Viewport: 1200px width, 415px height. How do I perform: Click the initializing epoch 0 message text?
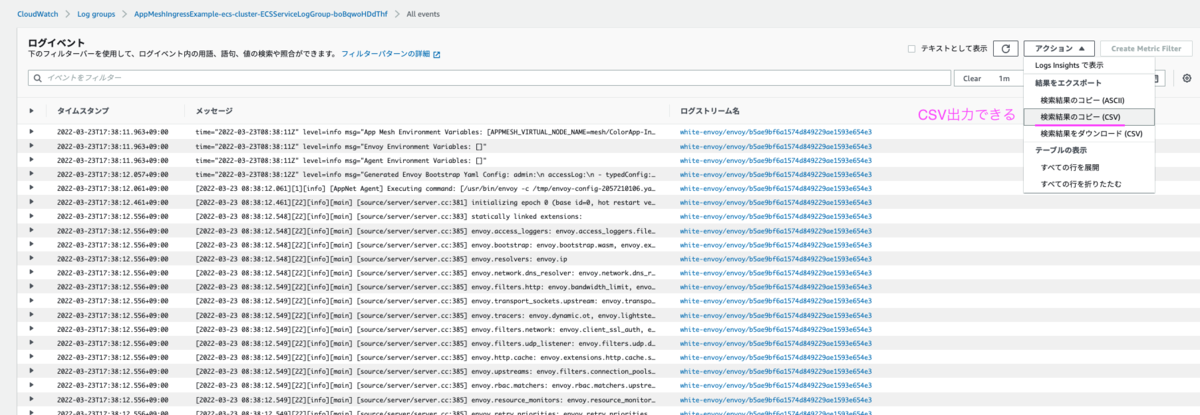[x=426, y=201]
